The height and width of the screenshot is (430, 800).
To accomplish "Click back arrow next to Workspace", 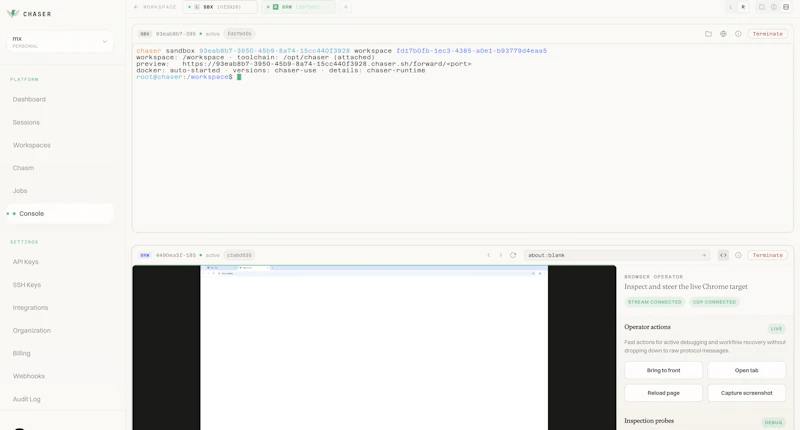I will (x=136, y=7).
